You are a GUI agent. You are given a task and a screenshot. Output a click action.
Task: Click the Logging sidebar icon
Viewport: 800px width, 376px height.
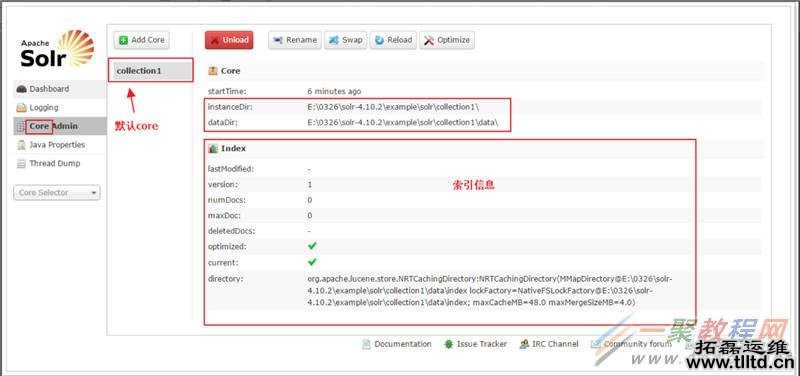coord(21,108)
